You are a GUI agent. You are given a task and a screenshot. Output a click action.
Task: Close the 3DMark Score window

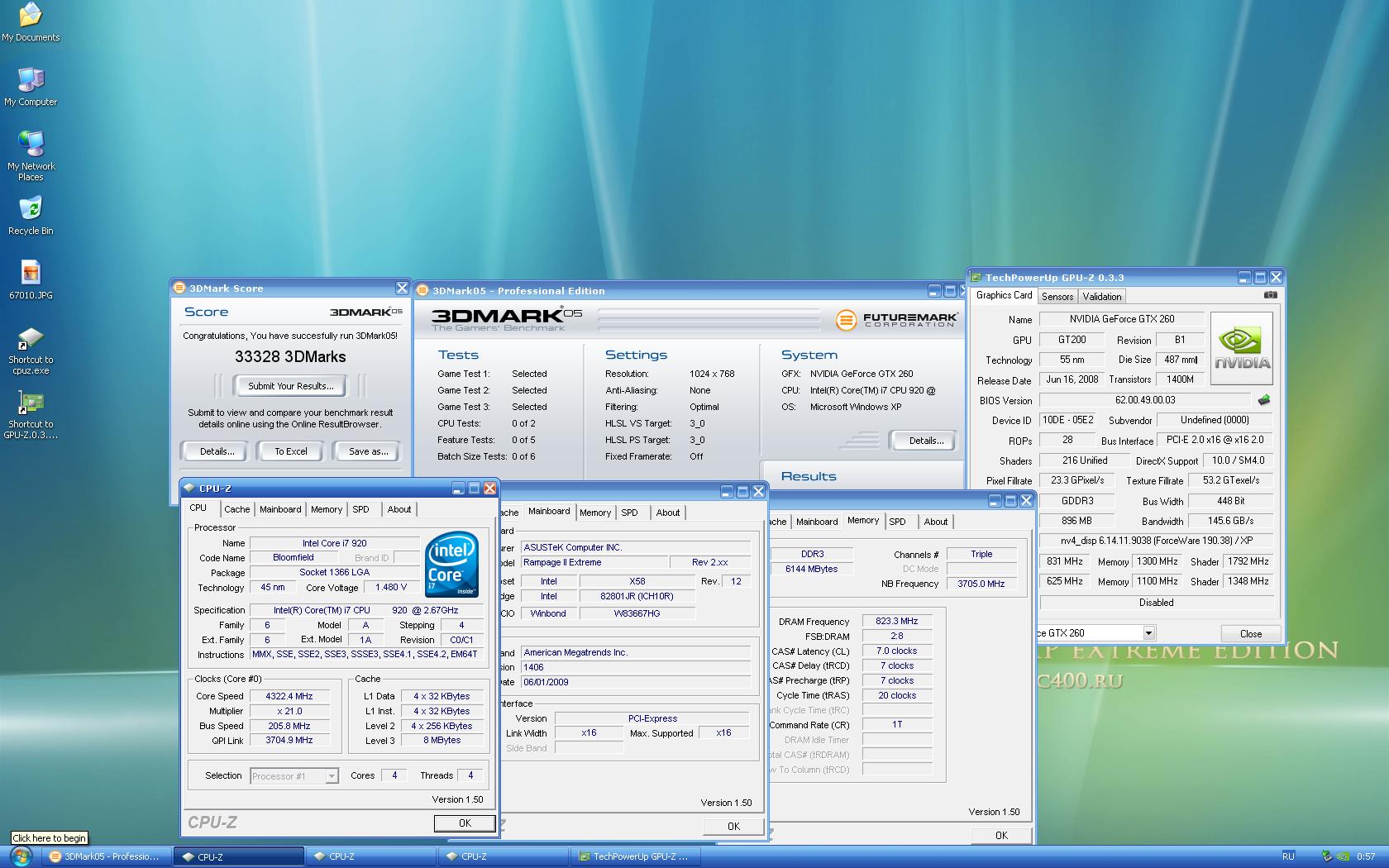(x=402, y=288)
